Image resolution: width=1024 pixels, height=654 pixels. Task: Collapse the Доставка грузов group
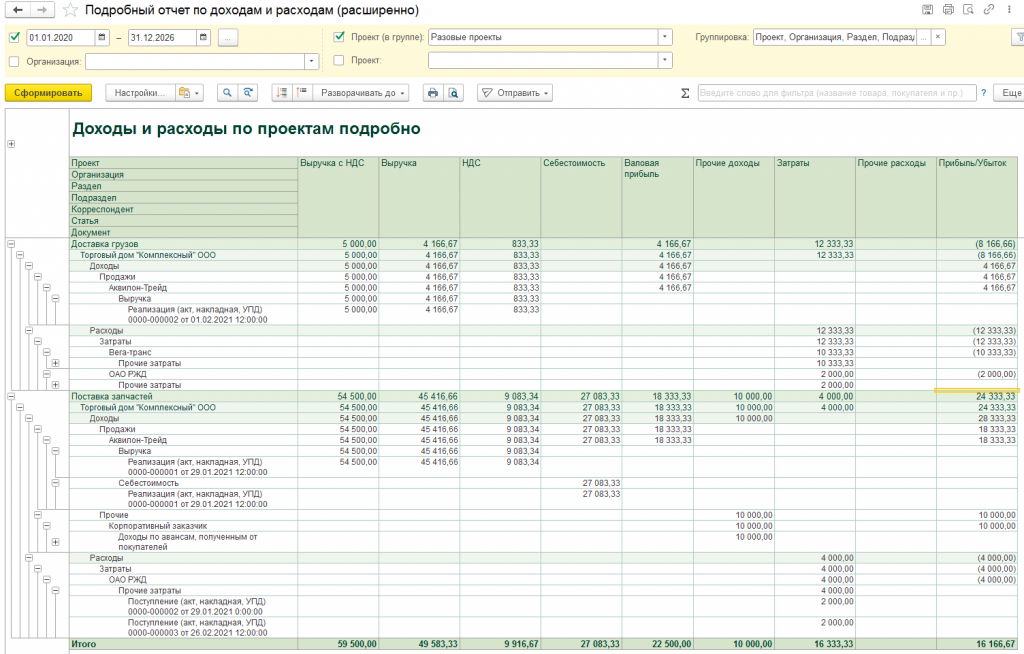(11, 244)
